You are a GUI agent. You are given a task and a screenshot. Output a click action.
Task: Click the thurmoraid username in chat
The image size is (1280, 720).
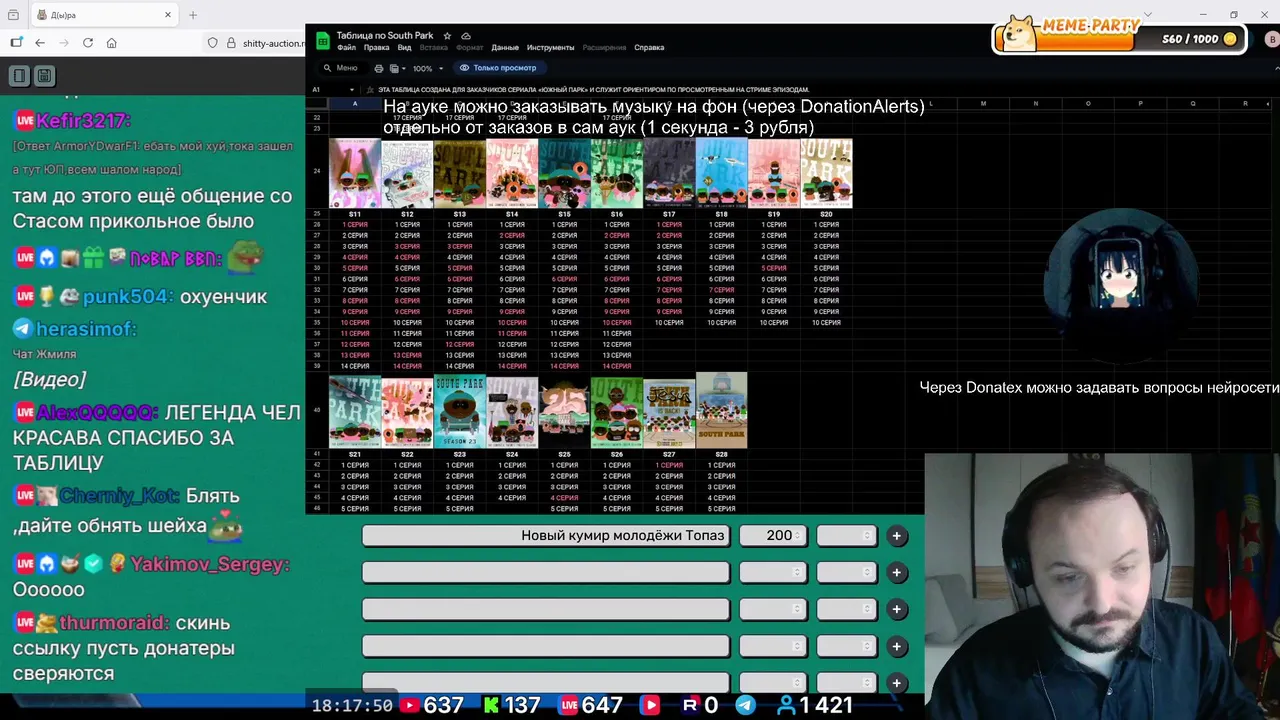tap(114, 622)
